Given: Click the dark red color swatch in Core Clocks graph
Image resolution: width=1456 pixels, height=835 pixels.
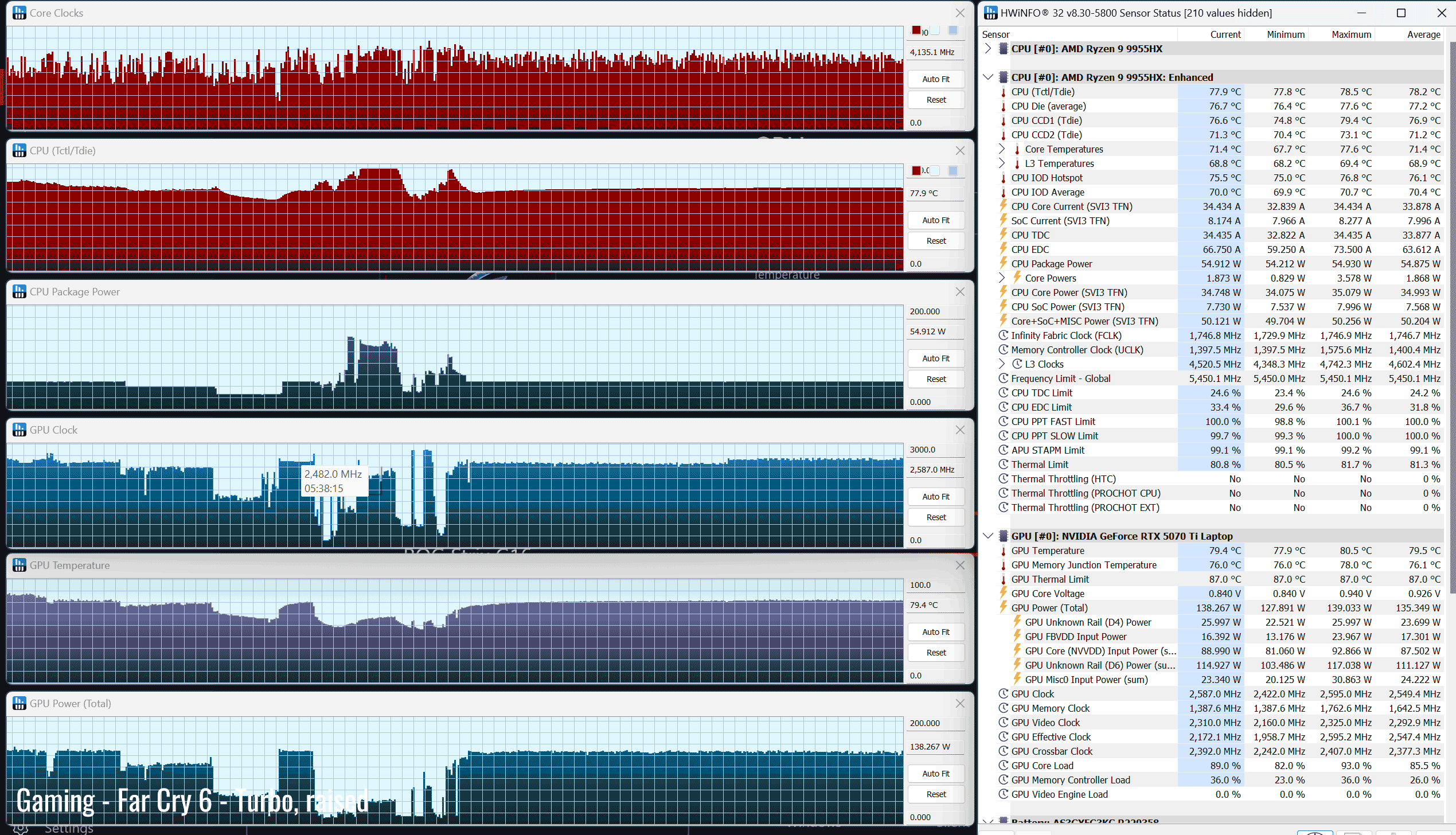Looking at the screenshot, I should point(916,30).
